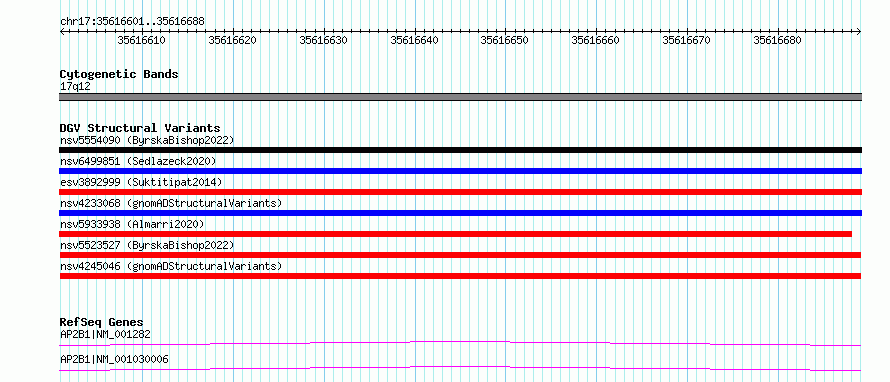Image resolution: width=890 pixels, height=382 pixels.
Task: Click the red nsv4245046 gnomAD variant bar
Action: point(460,276)
